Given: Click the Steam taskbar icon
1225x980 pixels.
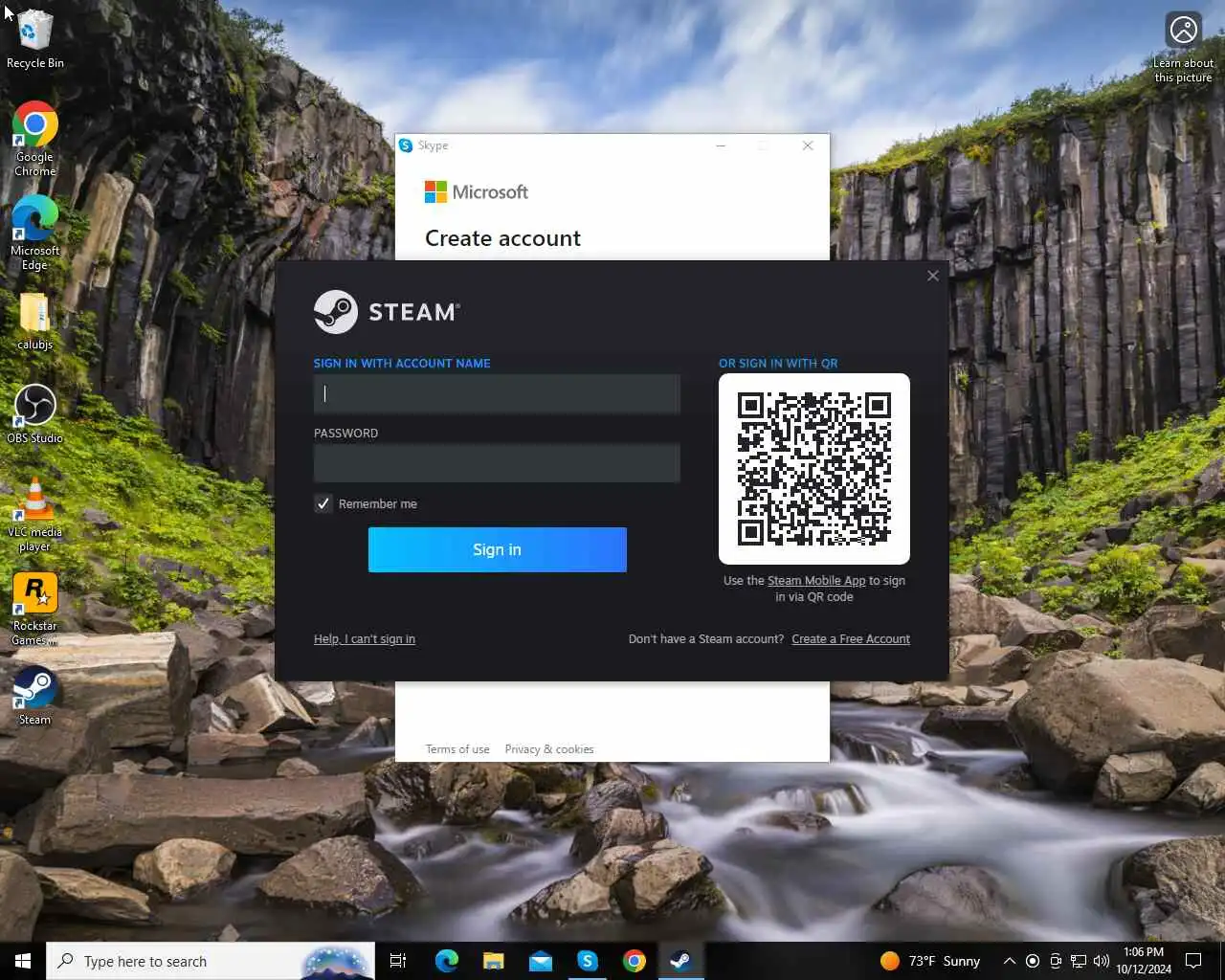Looking at the screenshot, I should [x=680, y=961].
